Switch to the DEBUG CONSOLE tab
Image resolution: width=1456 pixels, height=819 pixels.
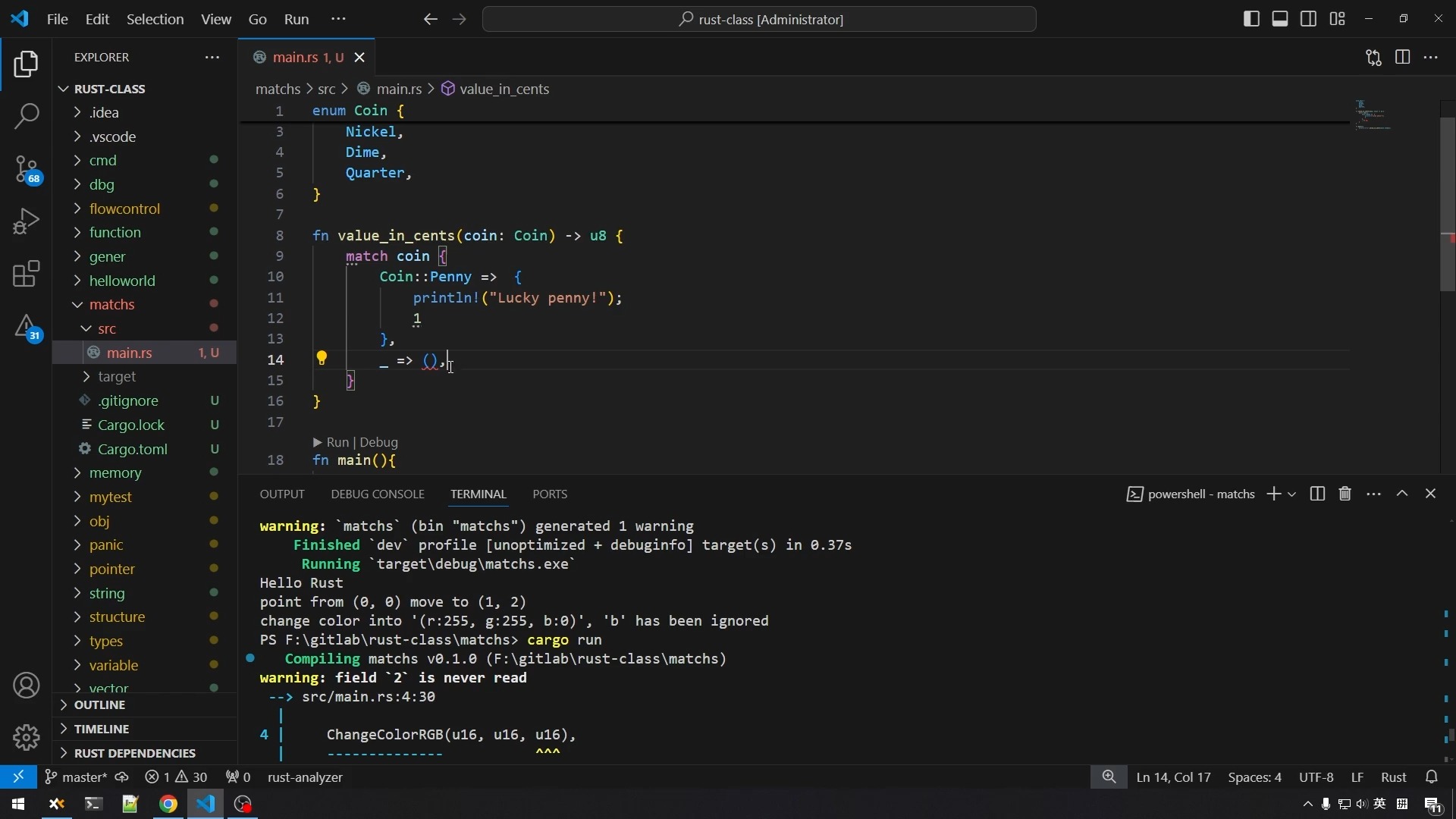pos(378,494)
